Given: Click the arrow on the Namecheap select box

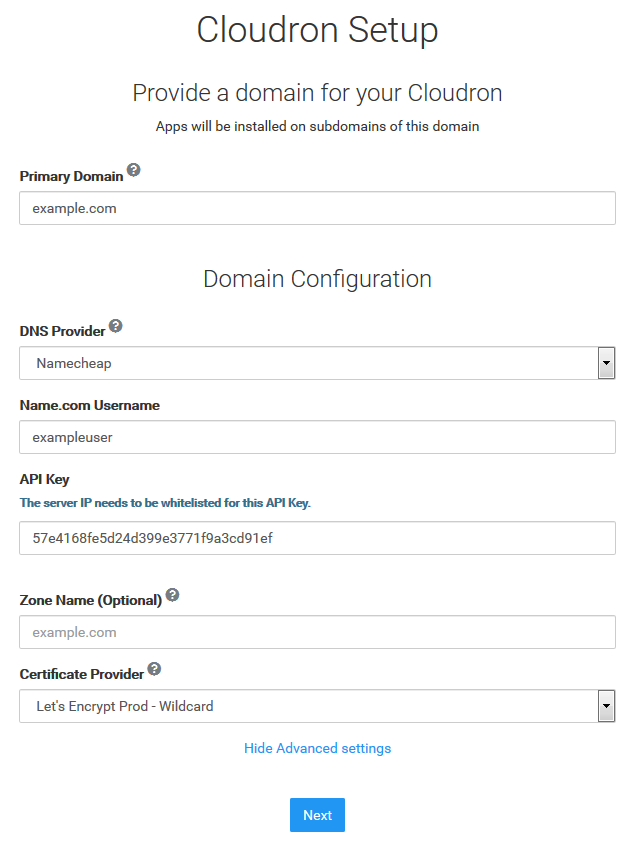Looking at the screenshot, I should pyautogui.click(x=606, y=363).
